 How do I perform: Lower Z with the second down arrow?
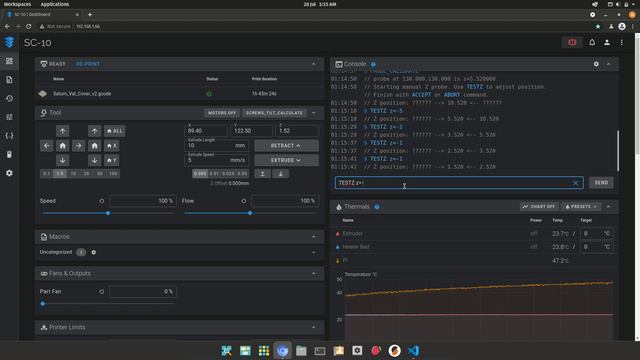[94, 160]
